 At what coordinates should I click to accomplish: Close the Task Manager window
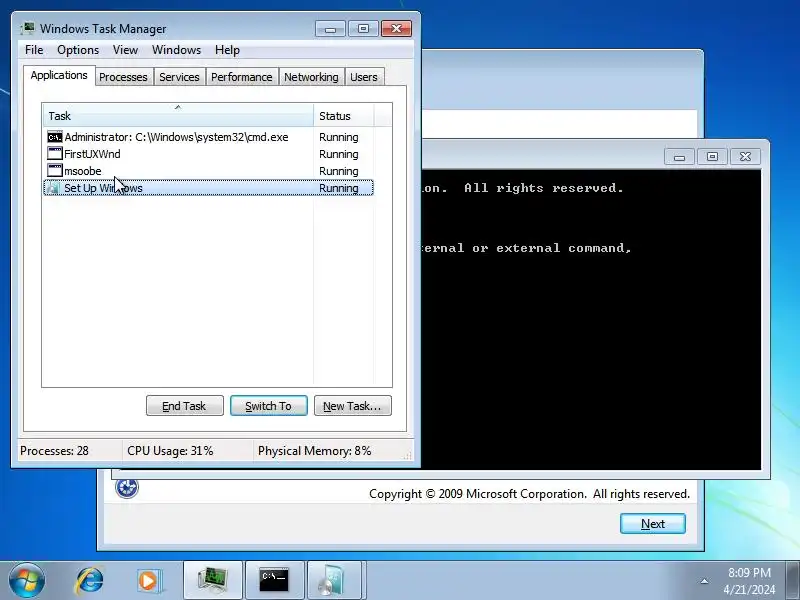tap(396, 29)
